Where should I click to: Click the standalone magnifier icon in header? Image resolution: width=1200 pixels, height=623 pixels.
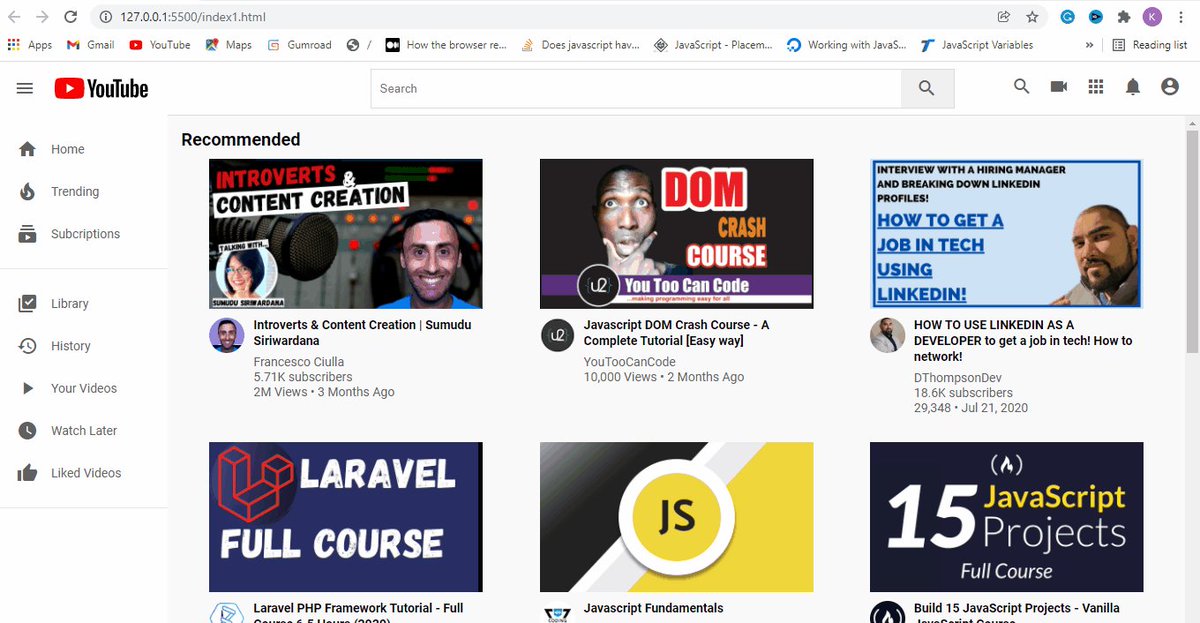[x=1021, y=87]
